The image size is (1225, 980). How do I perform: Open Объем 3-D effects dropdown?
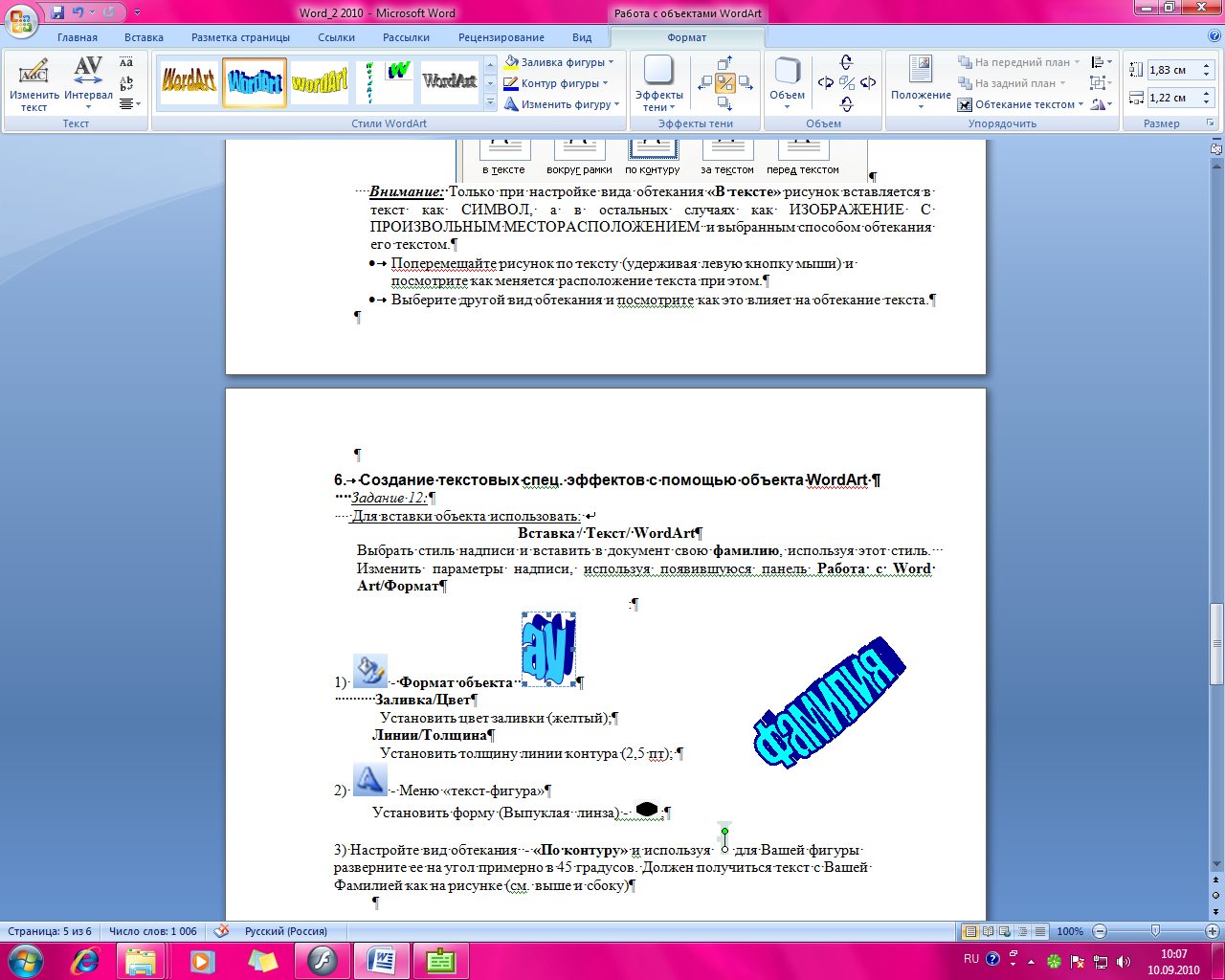coord(787,84)
